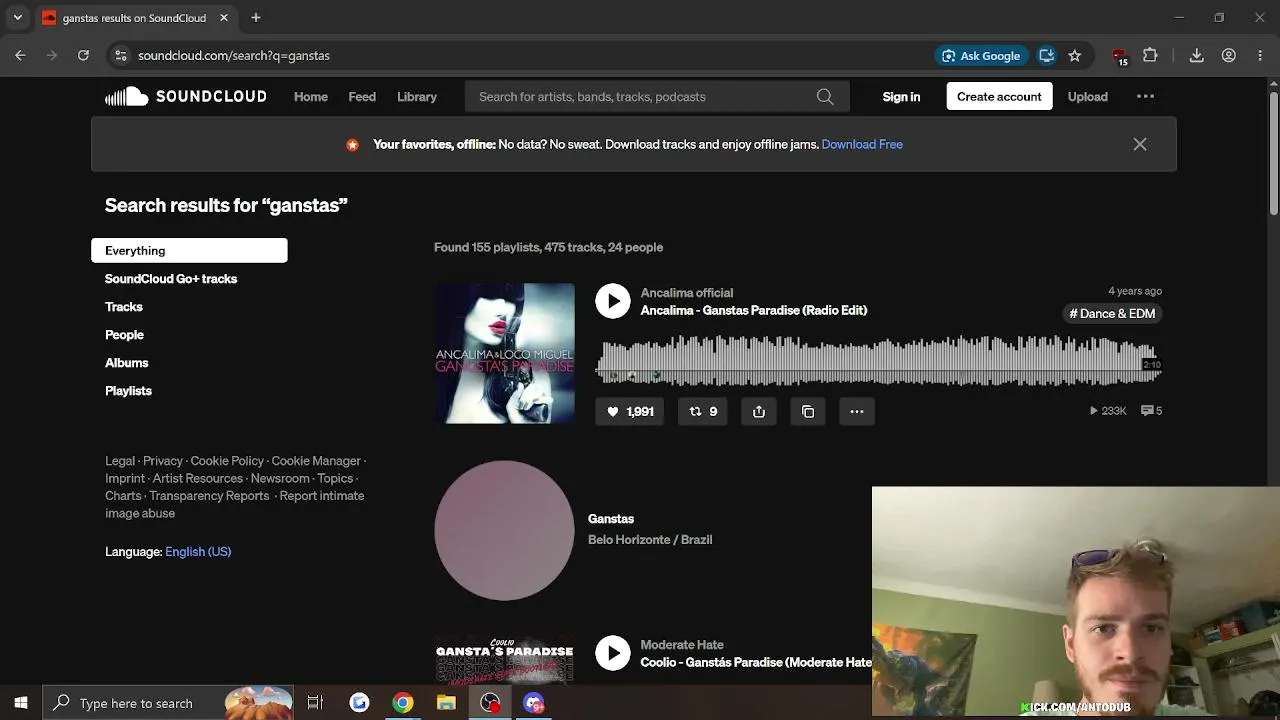Image resolution: width=1280 pixels, height=720 pixels.
Task: Click the # Dance & EDM tag
Action: click(1112, 314)
